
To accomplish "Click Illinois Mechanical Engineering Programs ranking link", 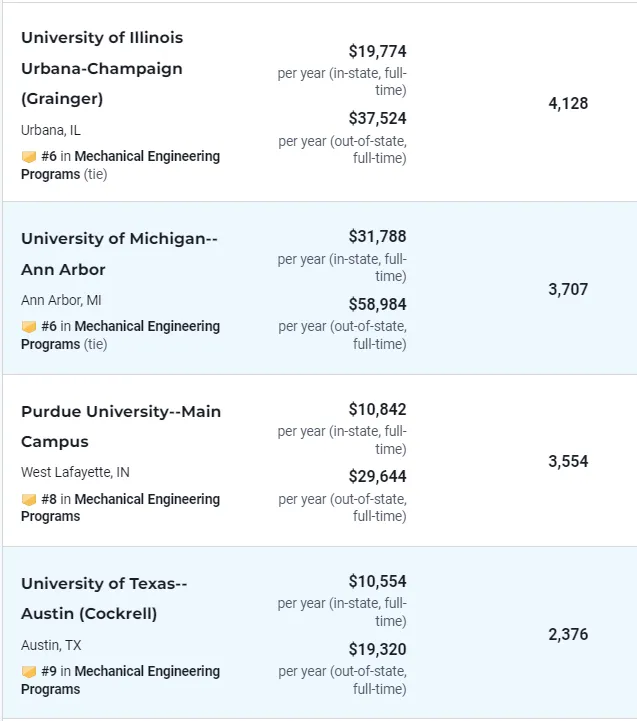I will pyautogui.click(x=147, y=157).
